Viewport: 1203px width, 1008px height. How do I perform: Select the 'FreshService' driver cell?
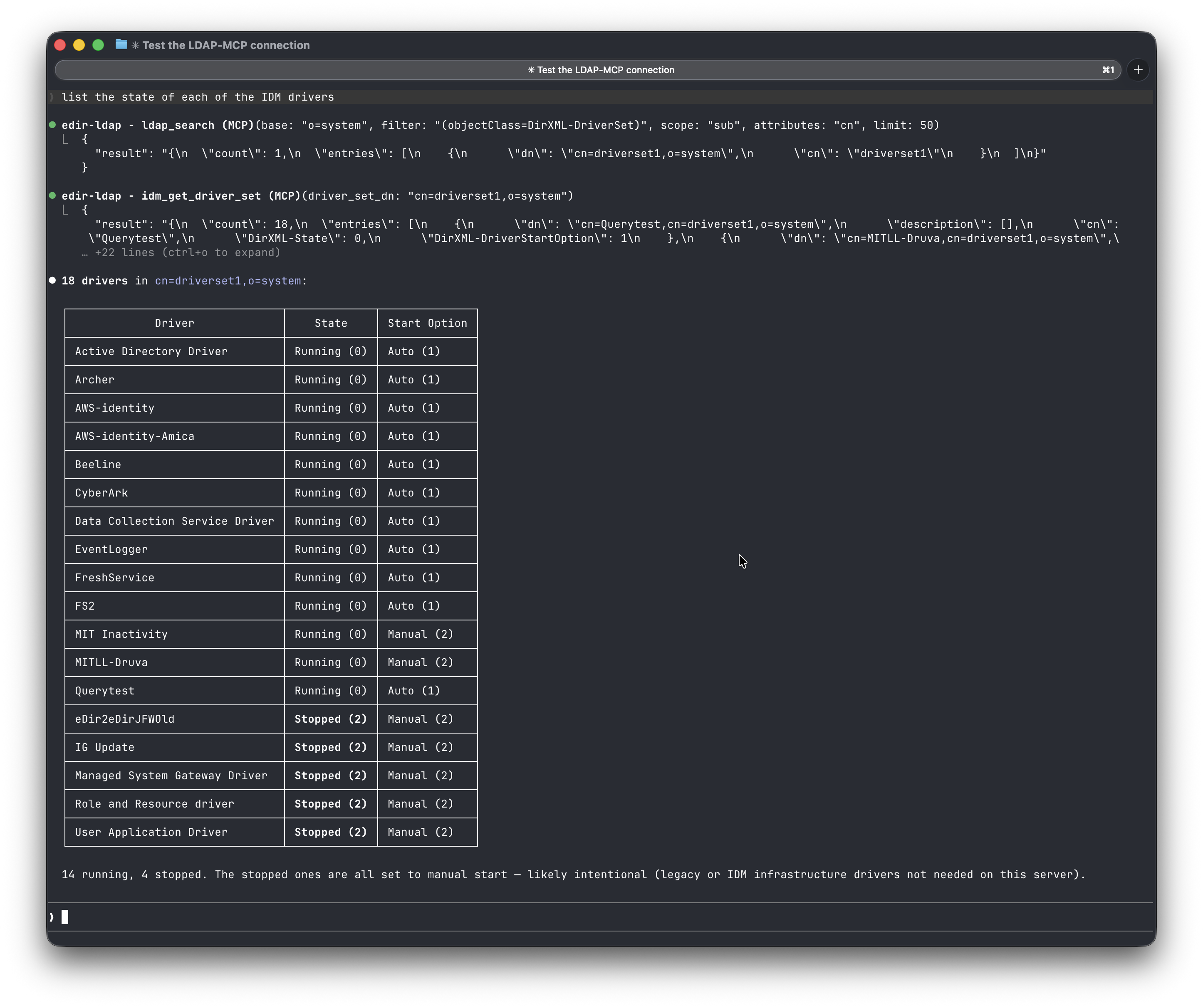(175, 577)
